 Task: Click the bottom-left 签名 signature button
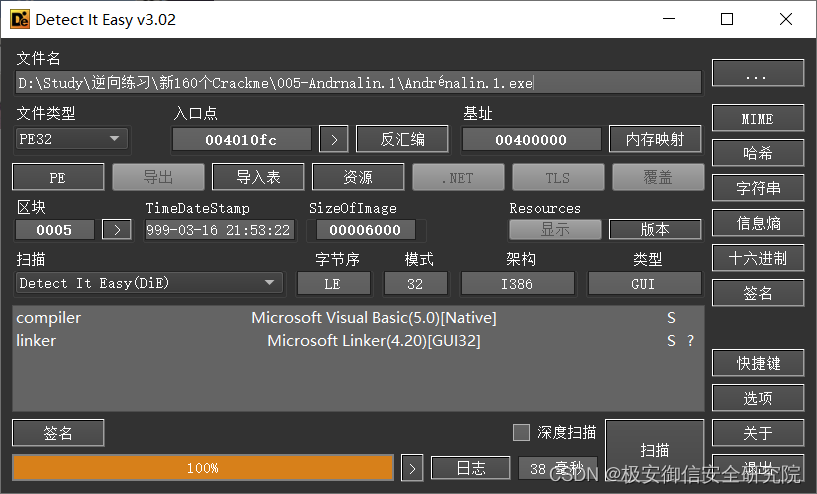pos(58,433)
